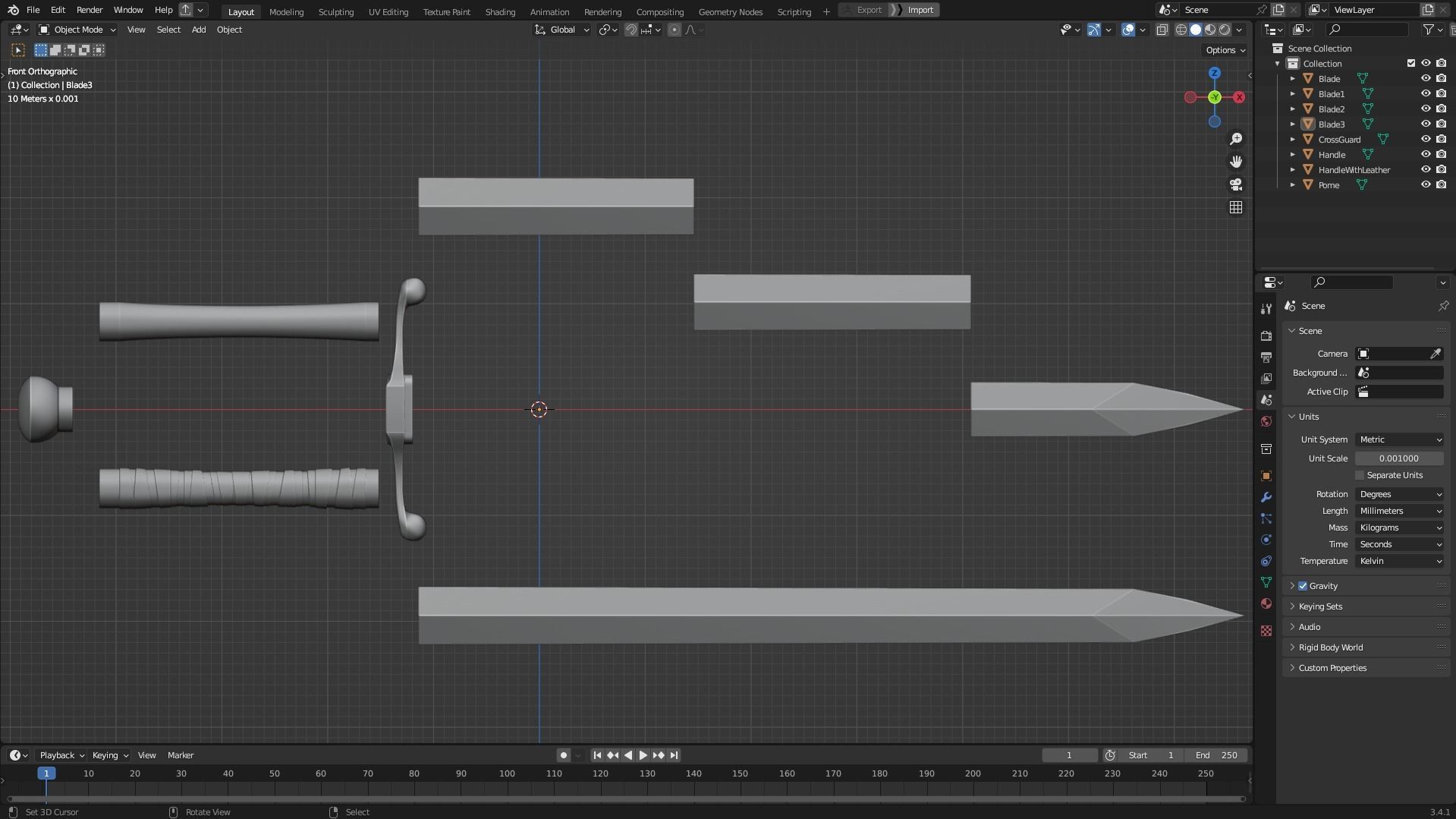Open the Object Constraints tab
The image size is (1456, 819).
click(1266, 561)
